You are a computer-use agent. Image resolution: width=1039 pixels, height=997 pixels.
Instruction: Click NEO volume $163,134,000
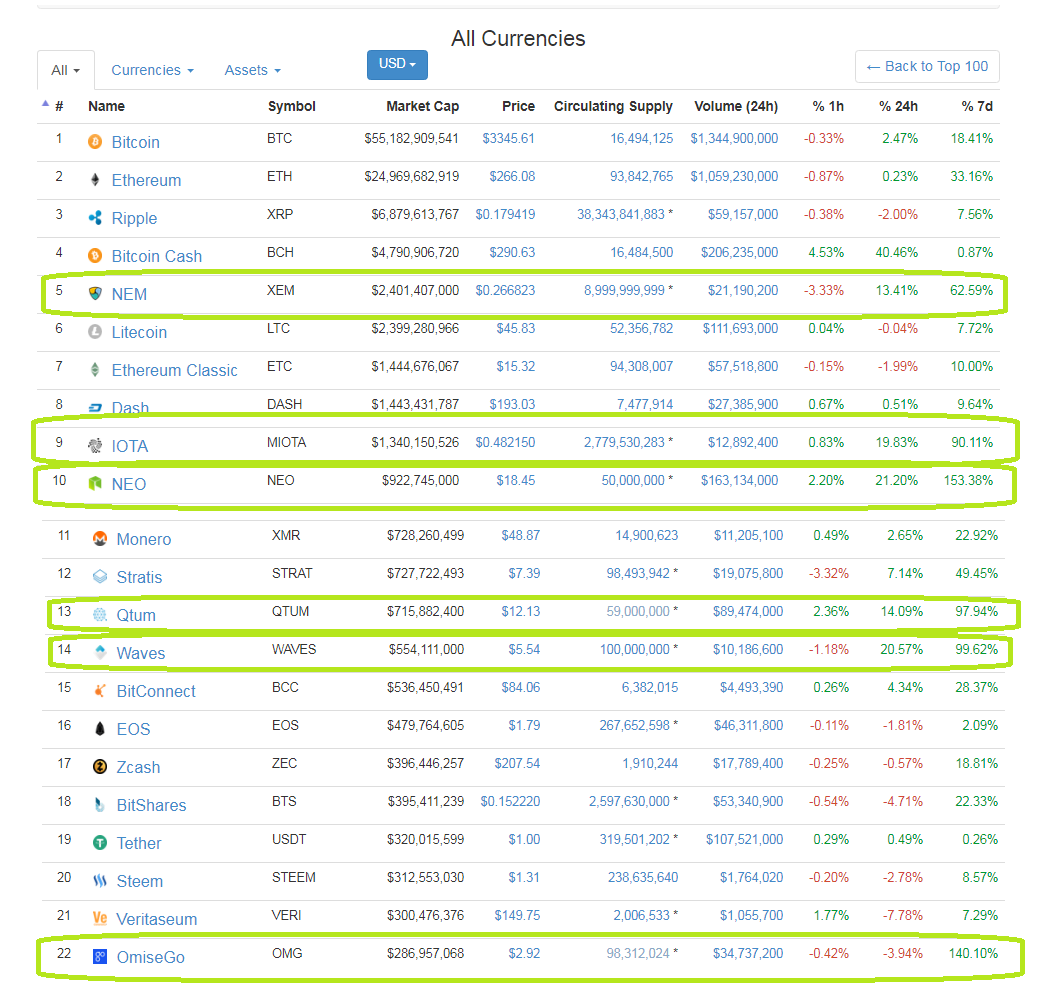point(739,480)
